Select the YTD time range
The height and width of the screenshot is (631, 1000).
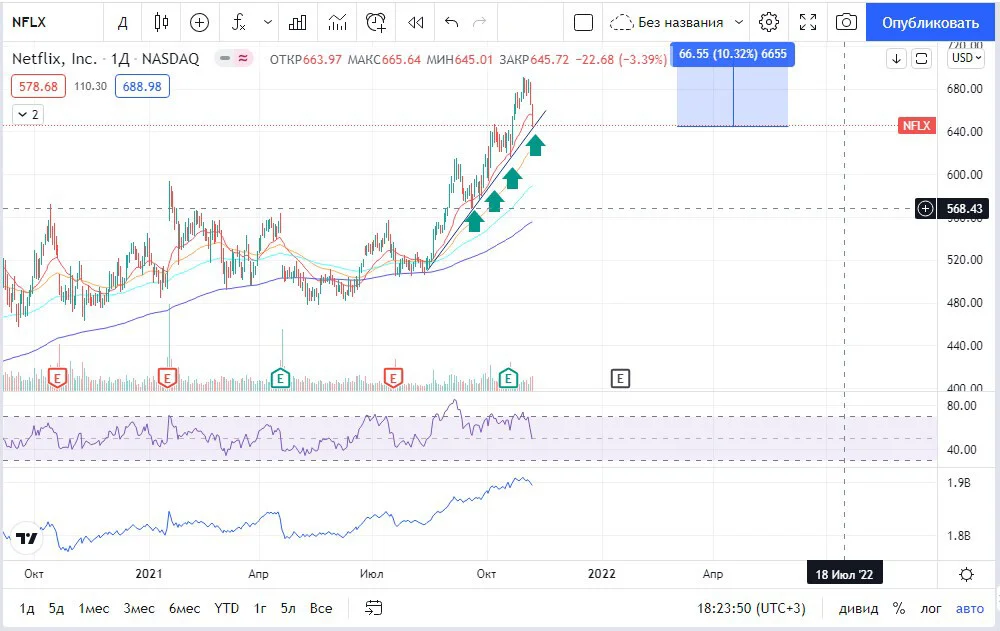pos(226,608)
